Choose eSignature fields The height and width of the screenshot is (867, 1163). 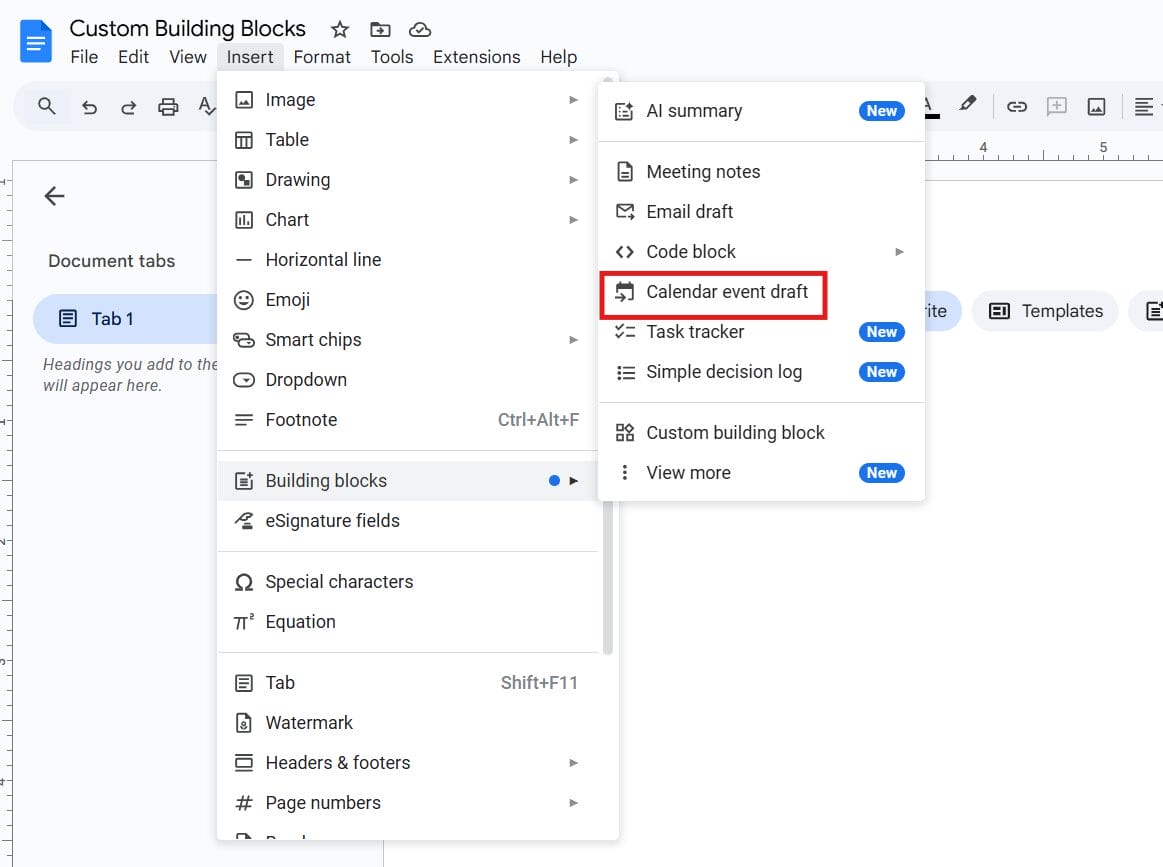click(407, 521)
